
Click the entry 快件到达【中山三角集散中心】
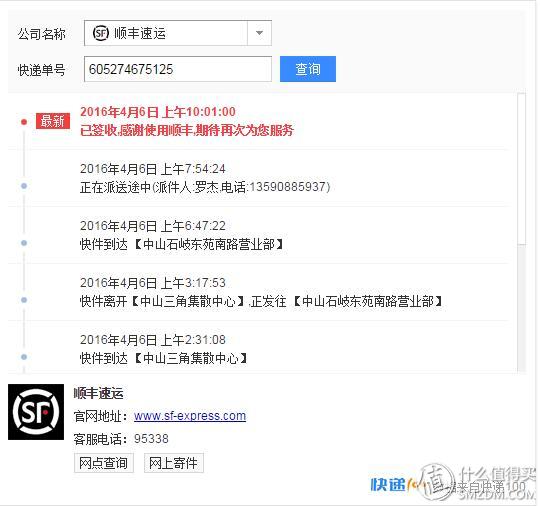tap(164, 358)
